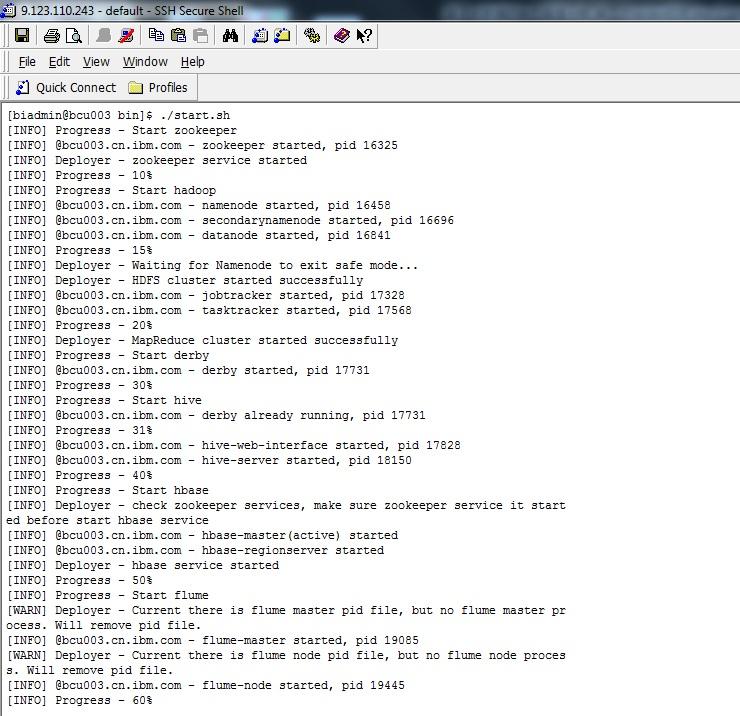740x716 pixels.
Task: Click SSH app icon in title bar
Action: (x=8, y=10)
